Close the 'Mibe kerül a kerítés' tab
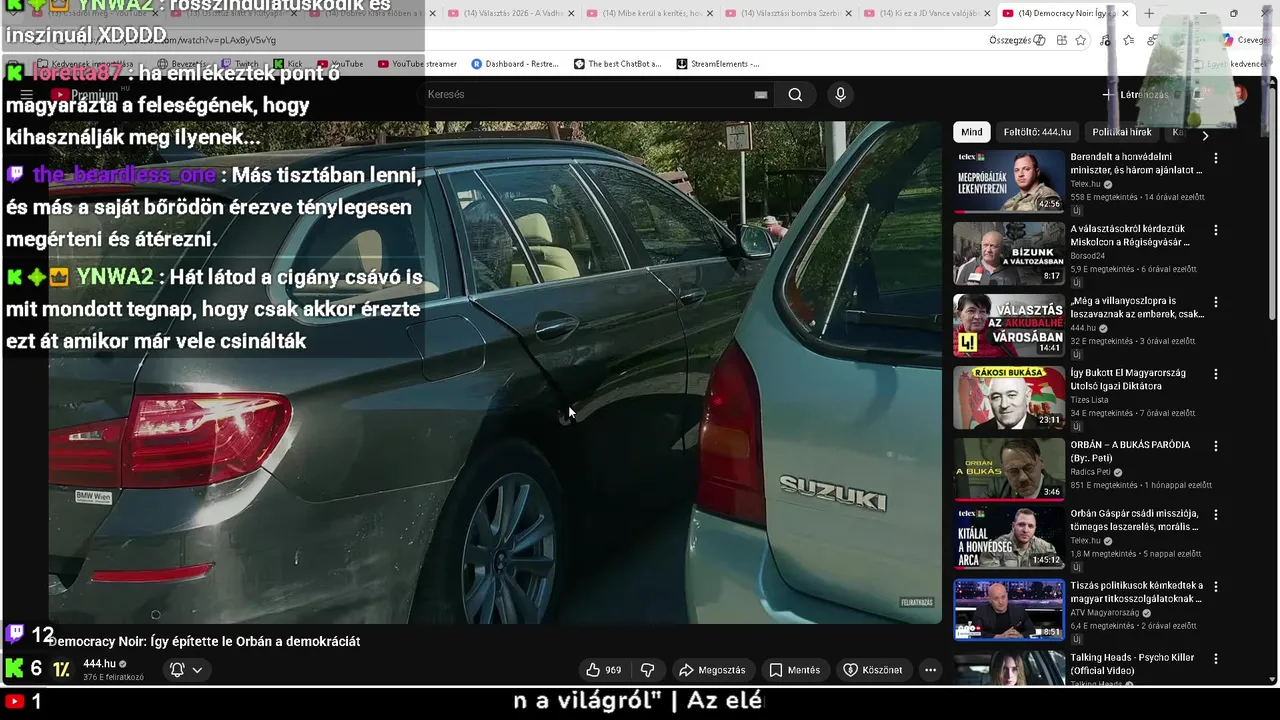The image size is (1280, 720). pyautogui.click(x=709, y=13)
